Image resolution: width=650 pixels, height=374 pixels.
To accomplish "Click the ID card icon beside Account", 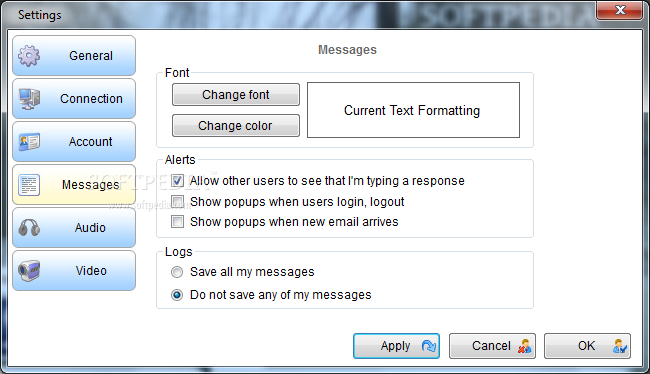I will tap(29, 142).
